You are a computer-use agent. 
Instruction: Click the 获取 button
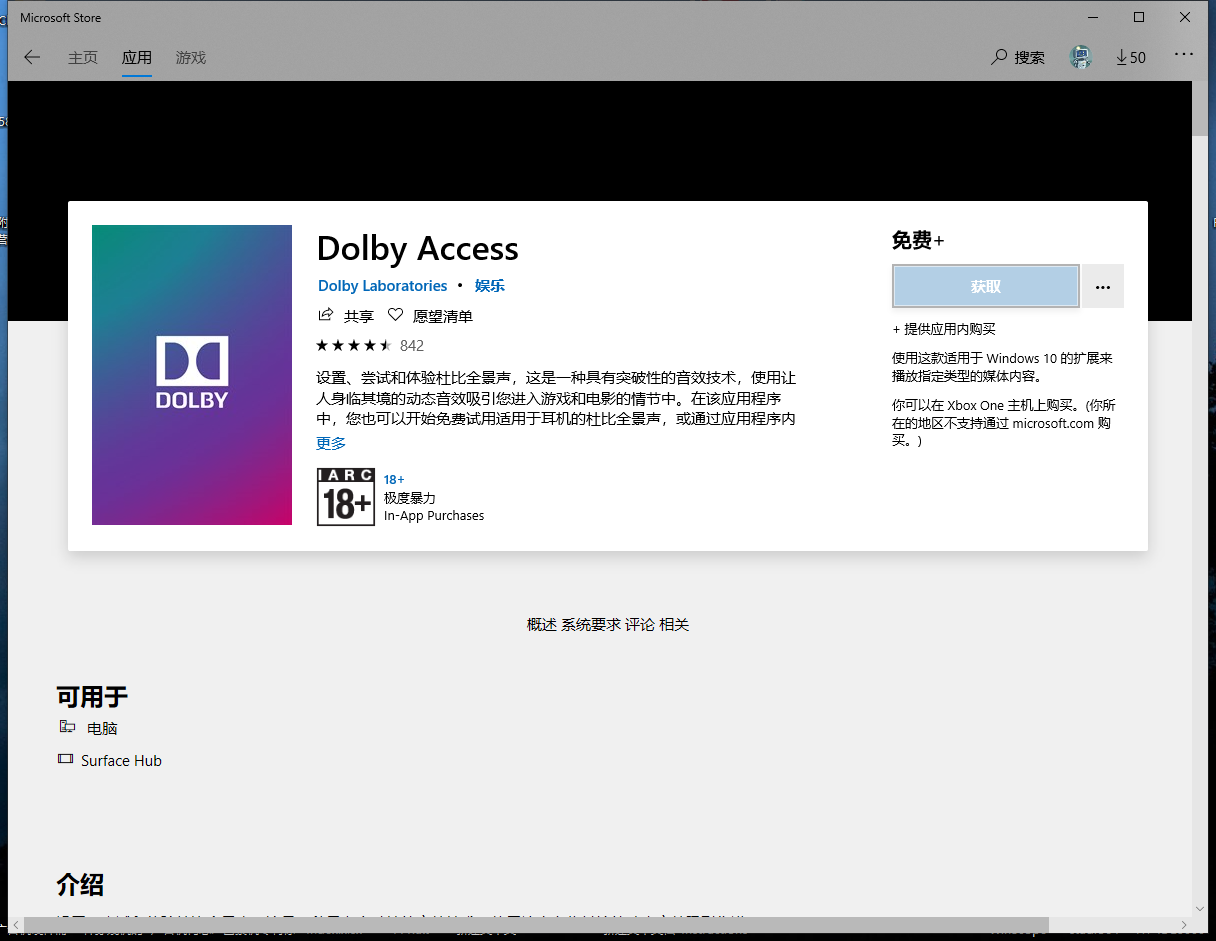(x=986, y=287)
